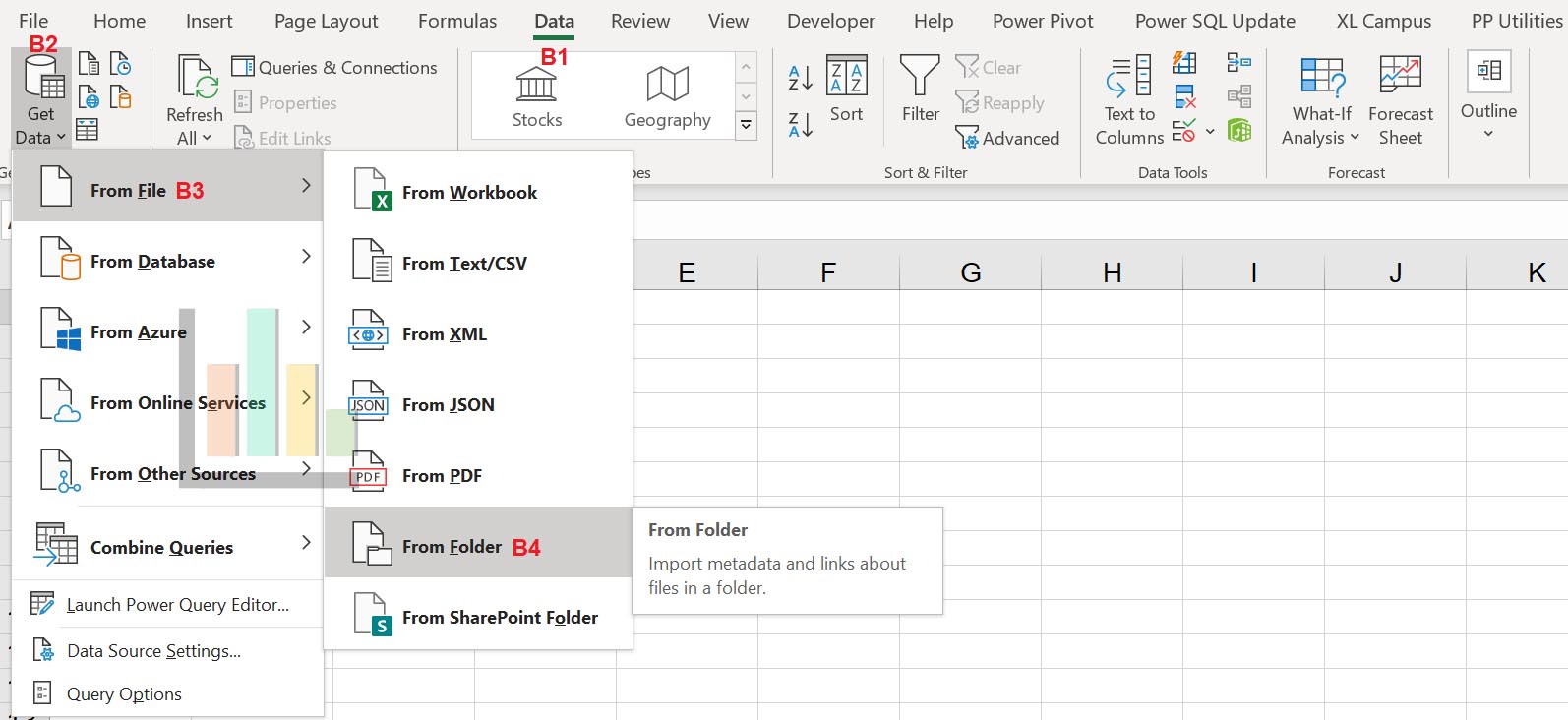Choose From Folder in the submenu
This screenshot has width=1568, height=720.
pyautogui.click(x=452, y=547)
